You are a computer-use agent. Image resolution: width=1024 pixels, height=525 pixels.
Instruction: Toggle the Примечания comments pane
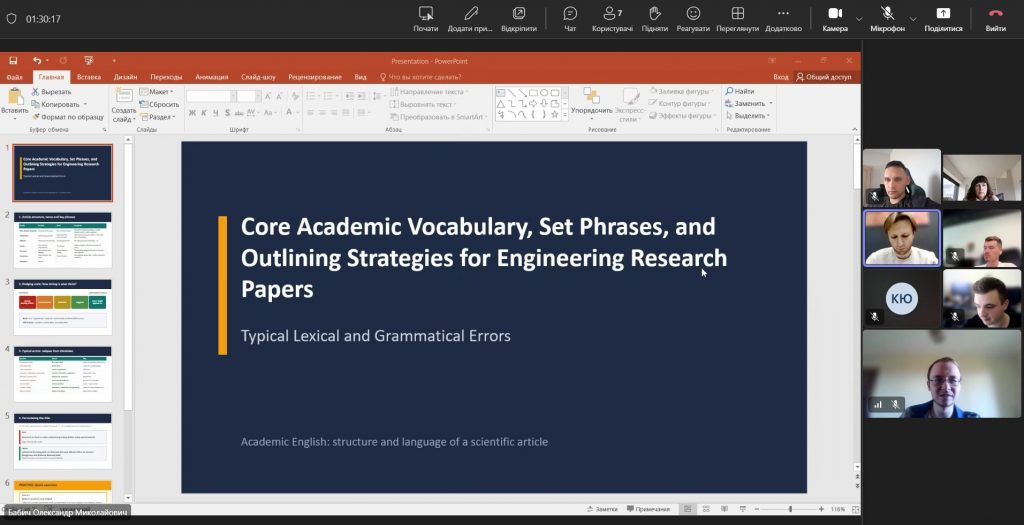point(648,509)
